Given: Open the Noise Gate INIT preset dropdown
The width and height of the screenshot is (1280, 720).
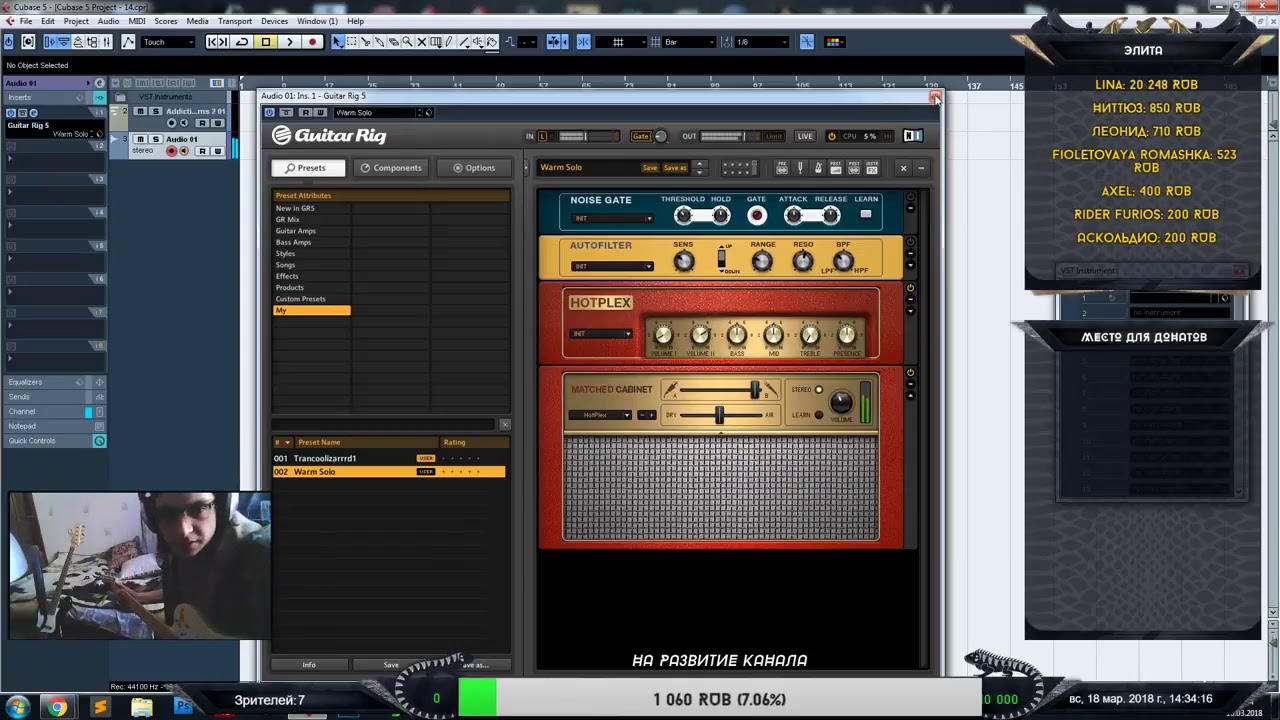Looking at the screenshot, I should pyautogui.click(x=612, y=218).
